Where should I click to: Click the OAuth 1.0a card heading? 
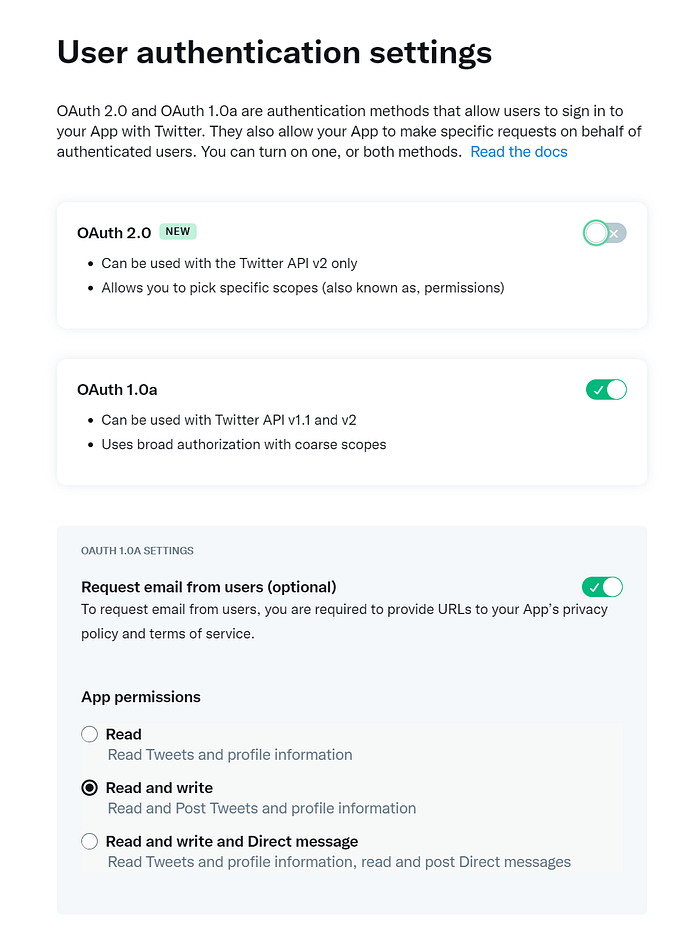pos(117,390)
